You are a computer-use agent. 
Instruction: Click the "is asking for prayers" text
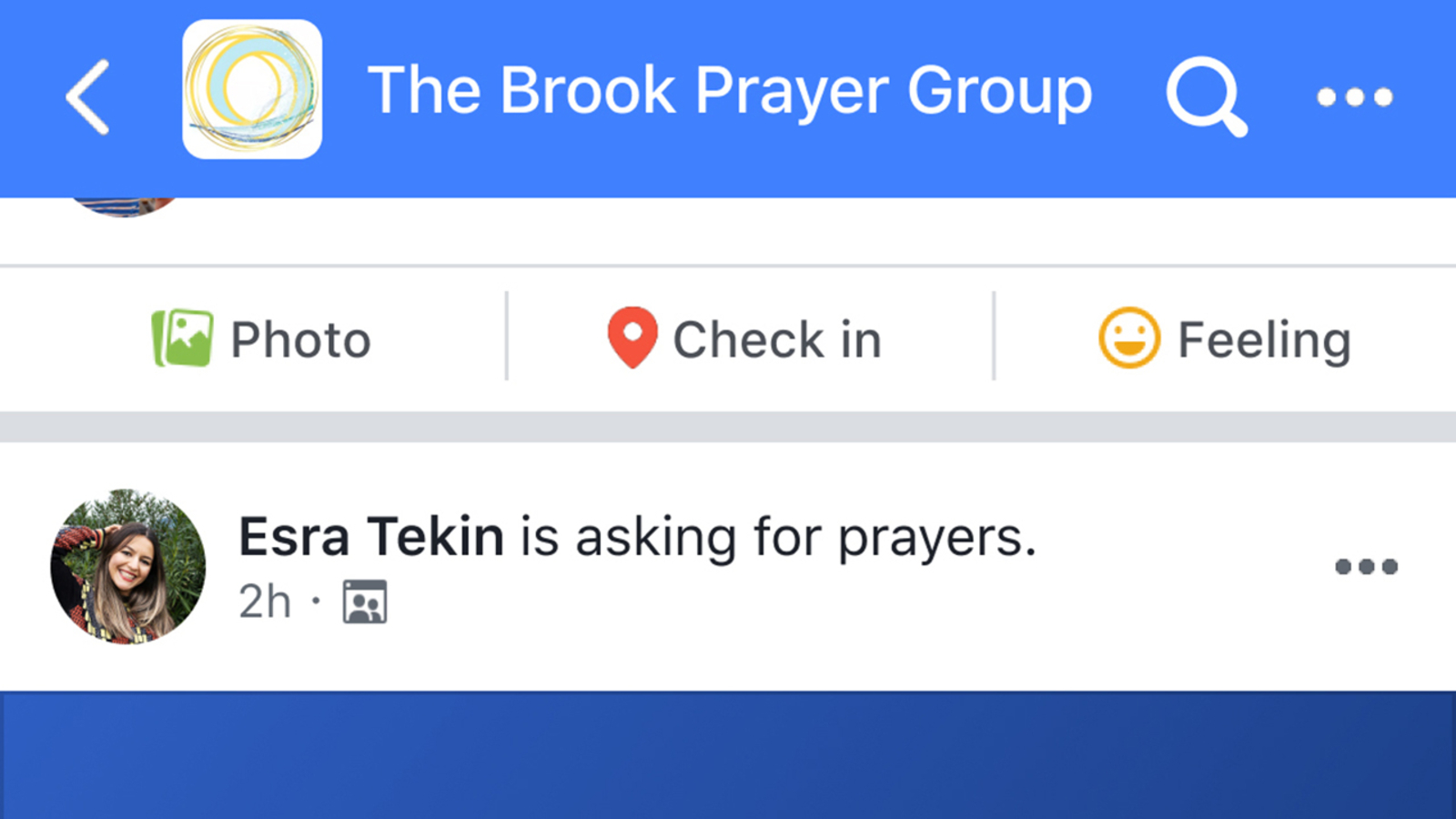[x=778, y=537]
